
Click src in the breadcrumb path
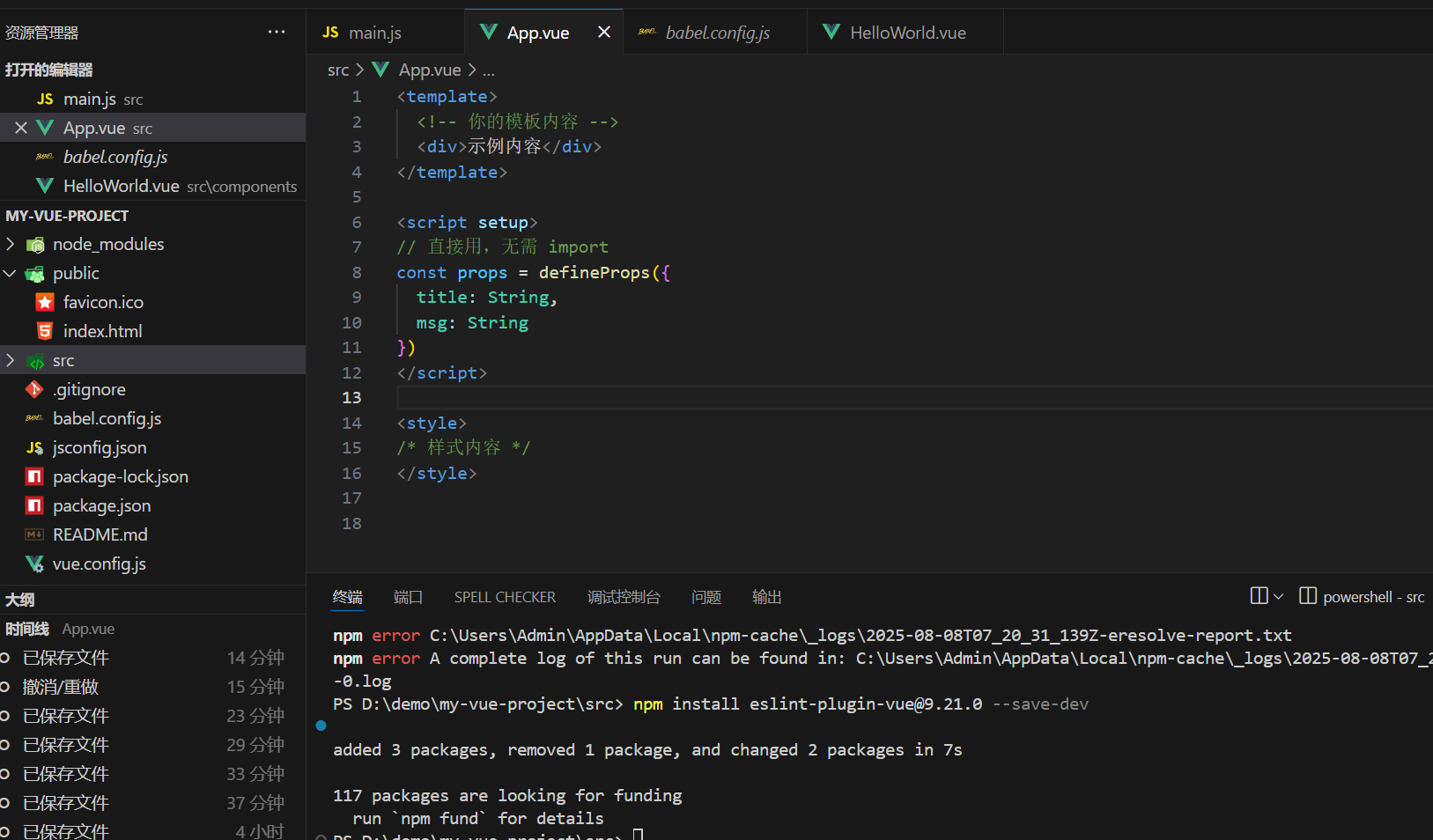pos(338,70)
